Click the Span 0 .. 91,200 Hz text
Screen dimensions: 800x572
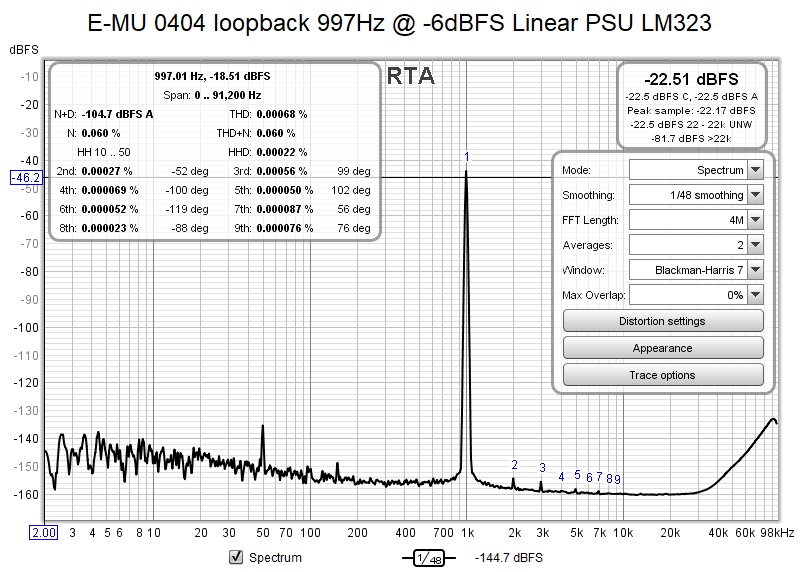pos(212,95)
